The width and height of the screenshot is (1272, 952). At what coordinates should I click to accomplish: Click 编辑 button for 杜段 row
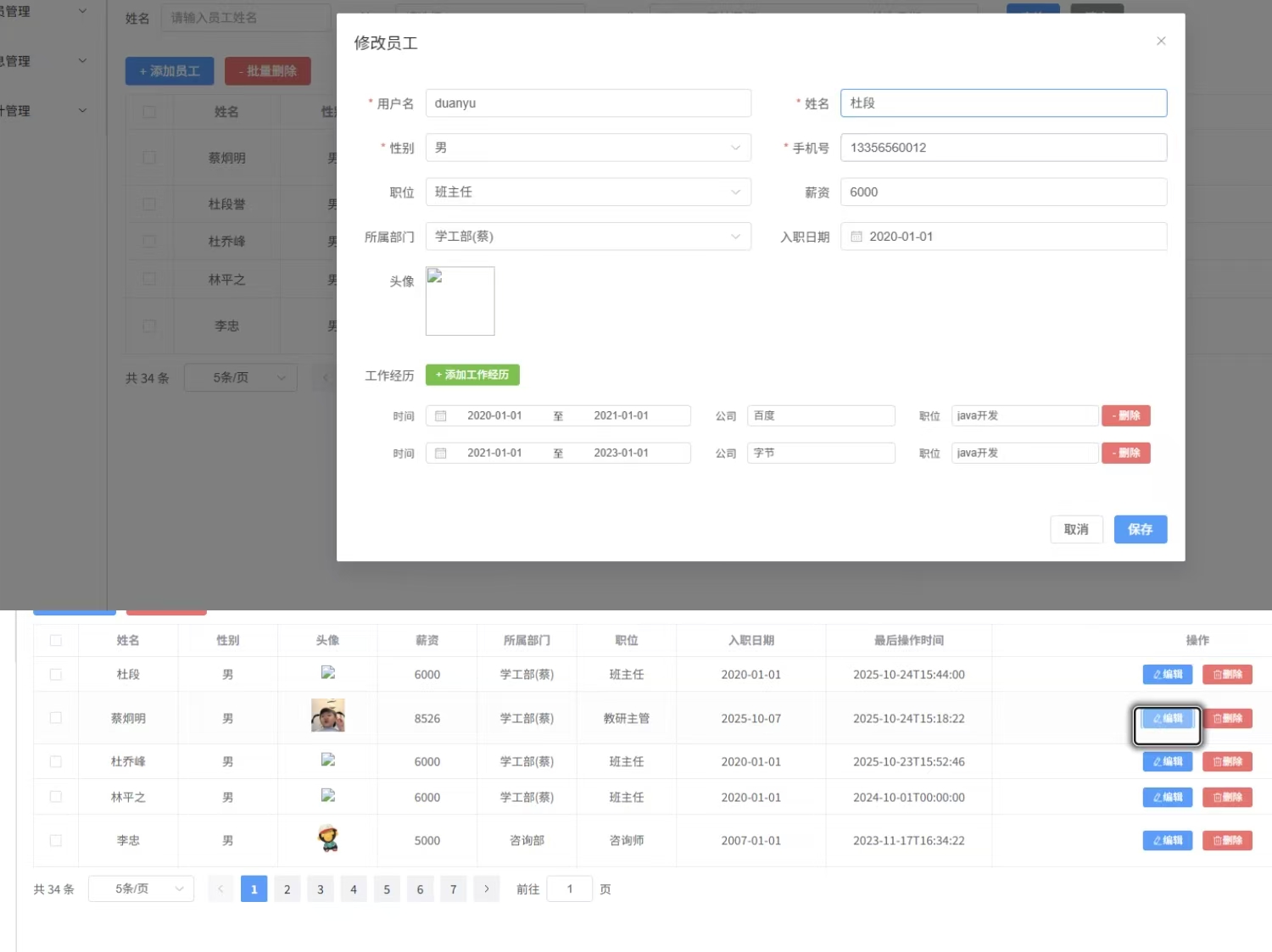(1167, 675)
